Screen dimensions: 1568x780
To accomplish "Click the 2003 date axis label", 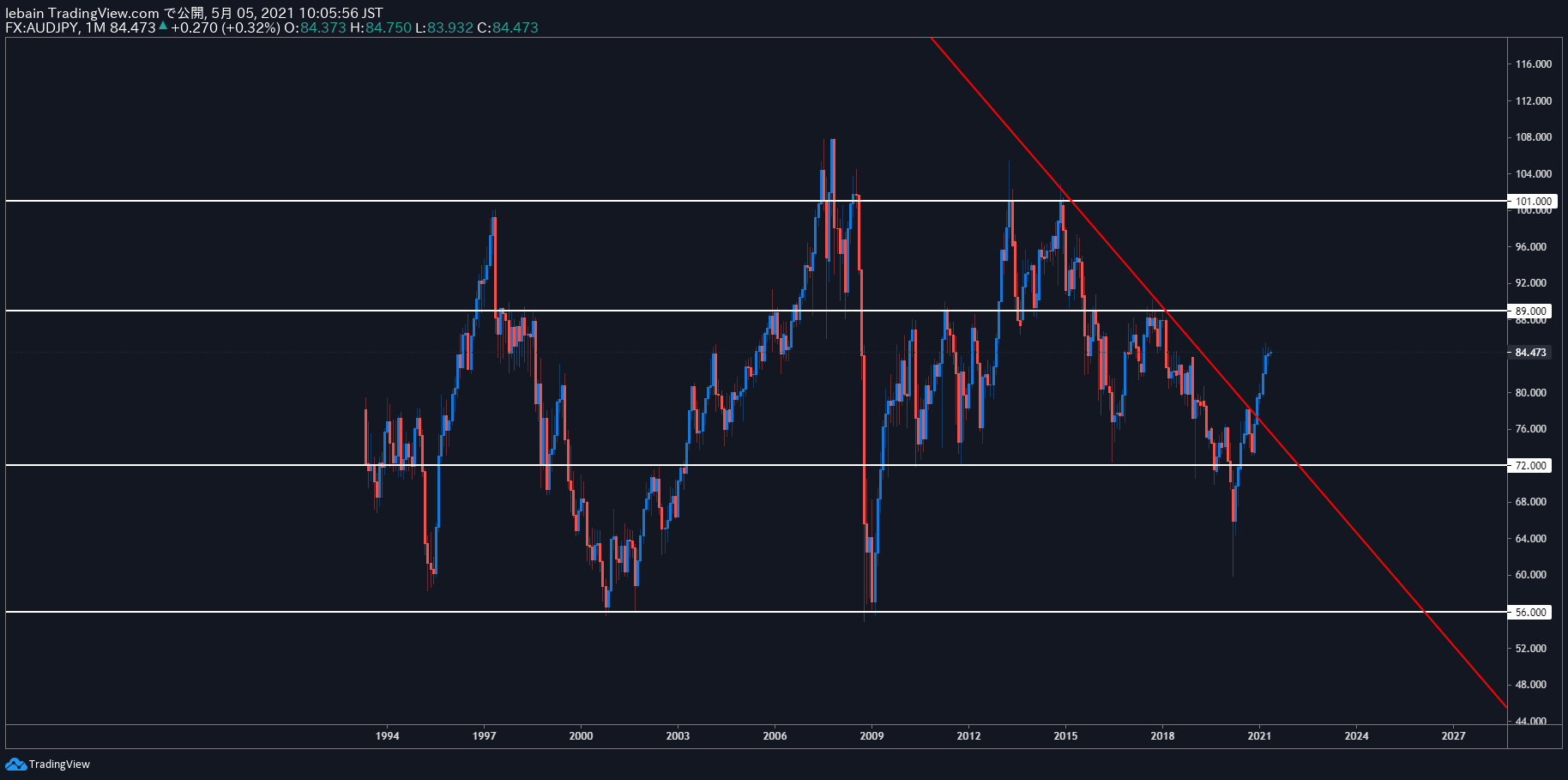I will point(678,736).
